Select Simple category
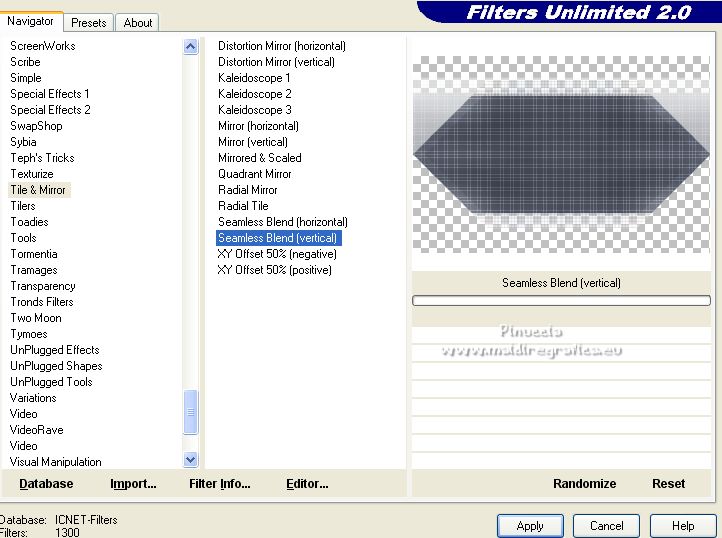The image size is (722, 538). pos(26,78)
